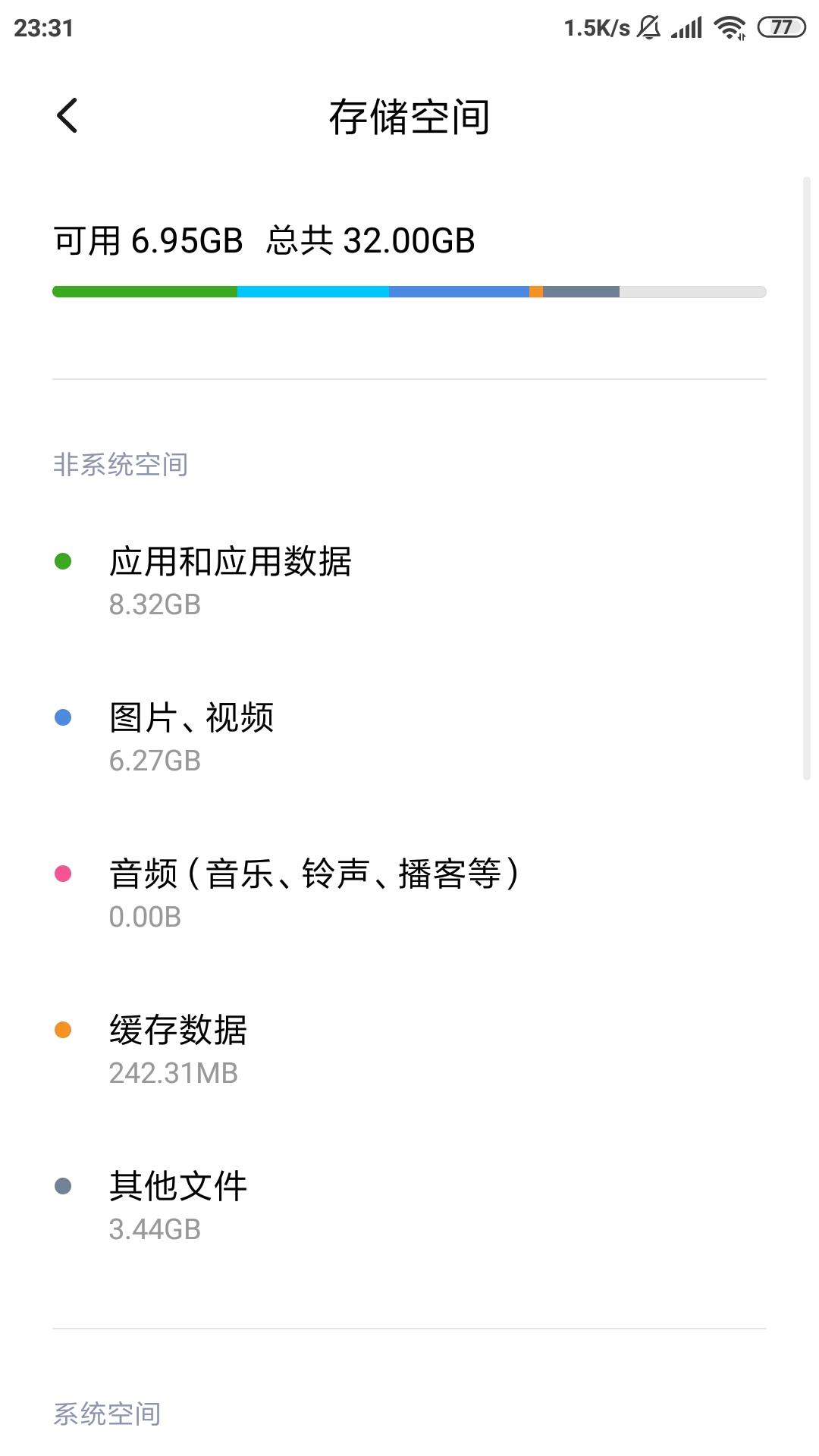
Task: Tap the green dot beside 应用和应用数据
Action: (63, 561)
